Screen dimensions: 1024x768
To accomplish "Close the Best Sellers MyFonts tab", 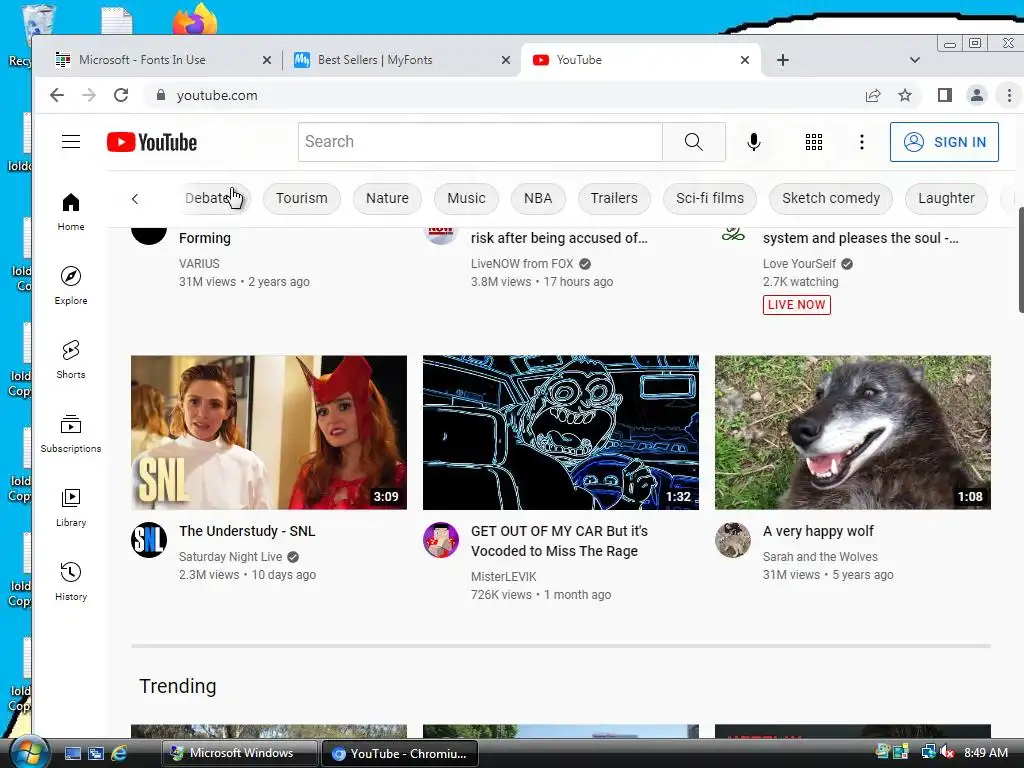I will [505, 60].
